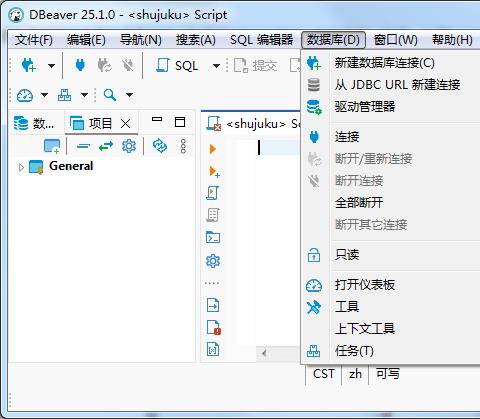
Task: Open the project panel settings gear
Action: tap(129, 146)
